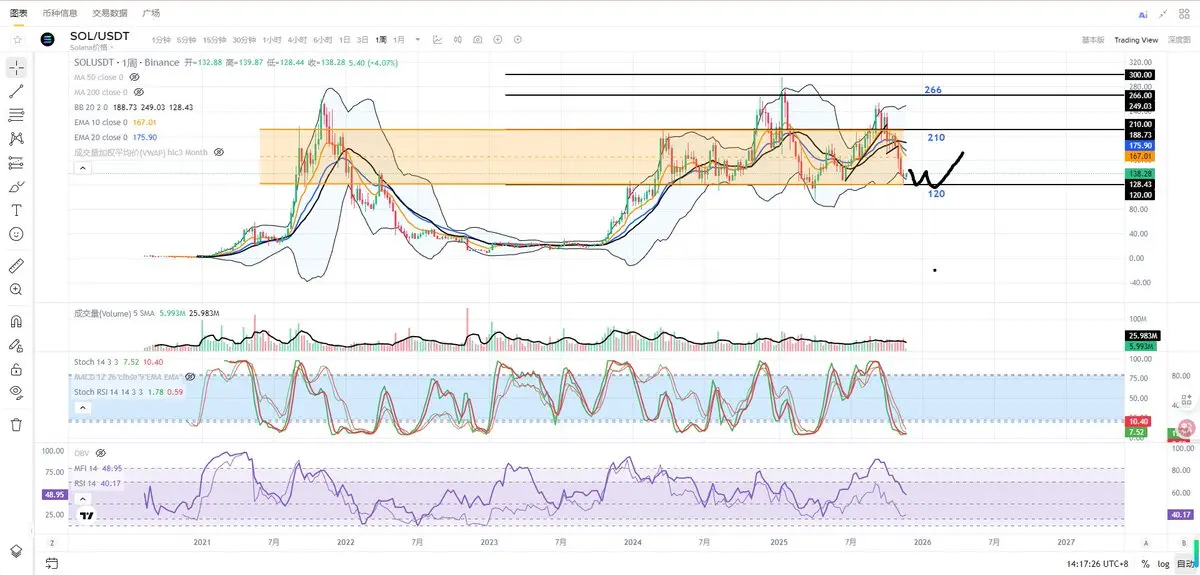Select the 1周 timeframe
The image size is (1200, 575).
tap(381, 39)
